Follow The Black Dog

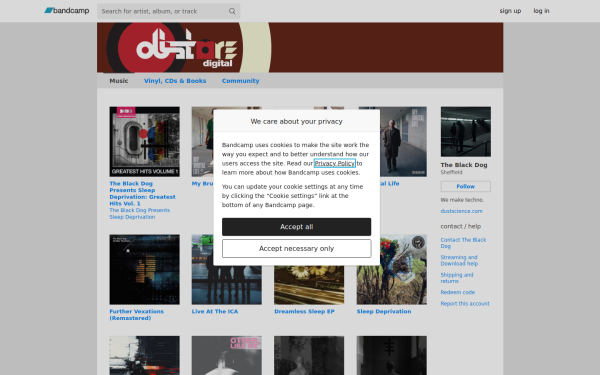466,186
